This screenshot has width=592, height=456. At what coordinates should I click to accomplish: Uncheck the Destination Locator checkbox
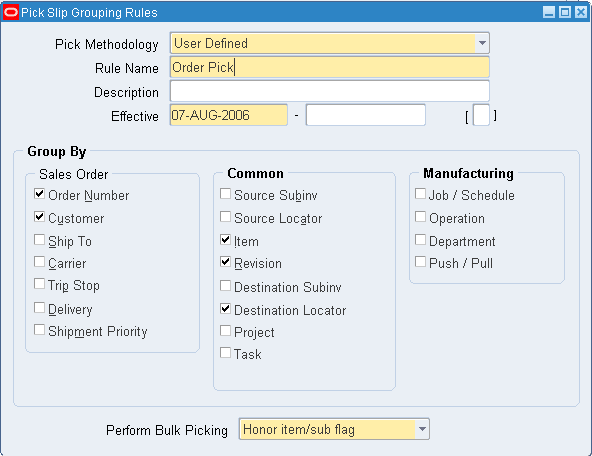225,309
